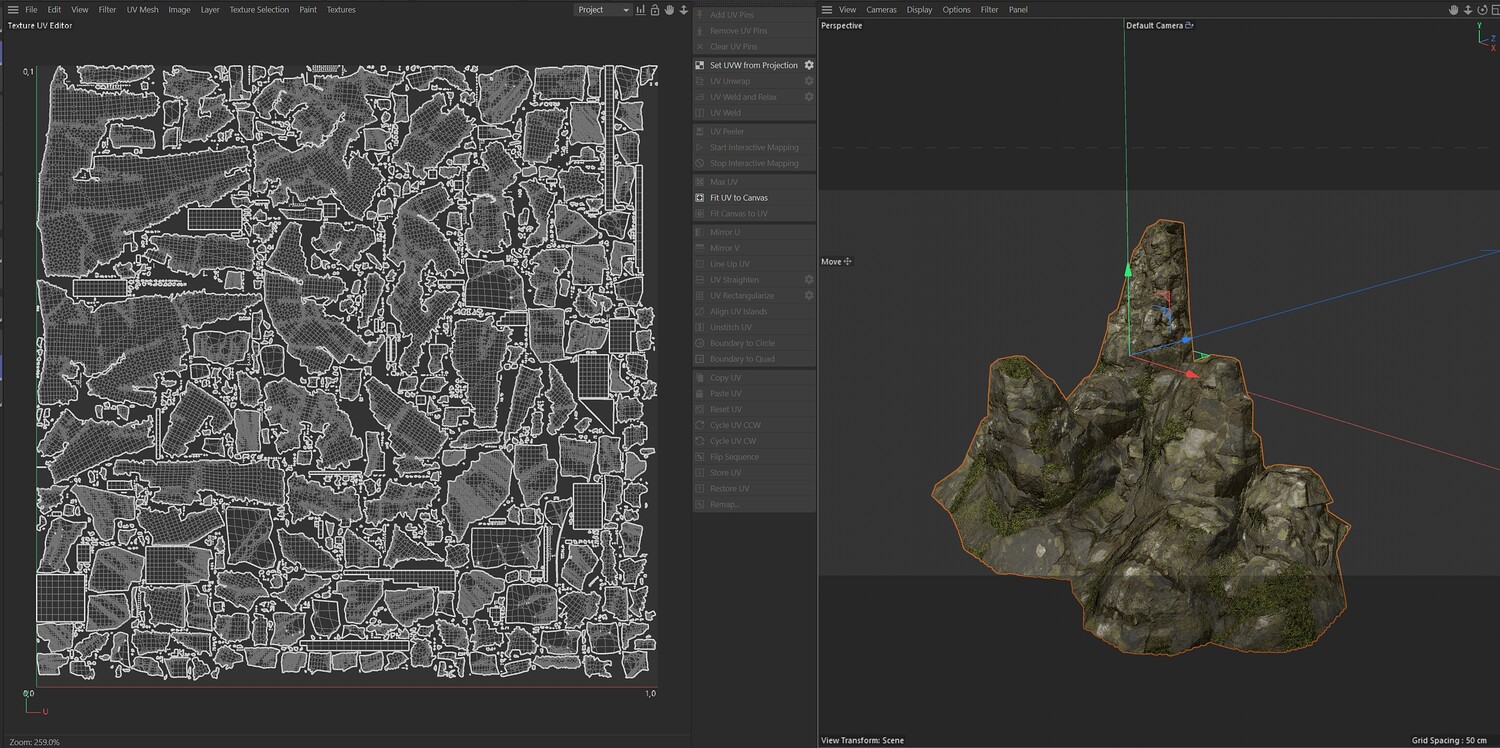1500x748 pixels.
Task: Open UV Weld and Relax gear settings
Action: coord(809,97)
